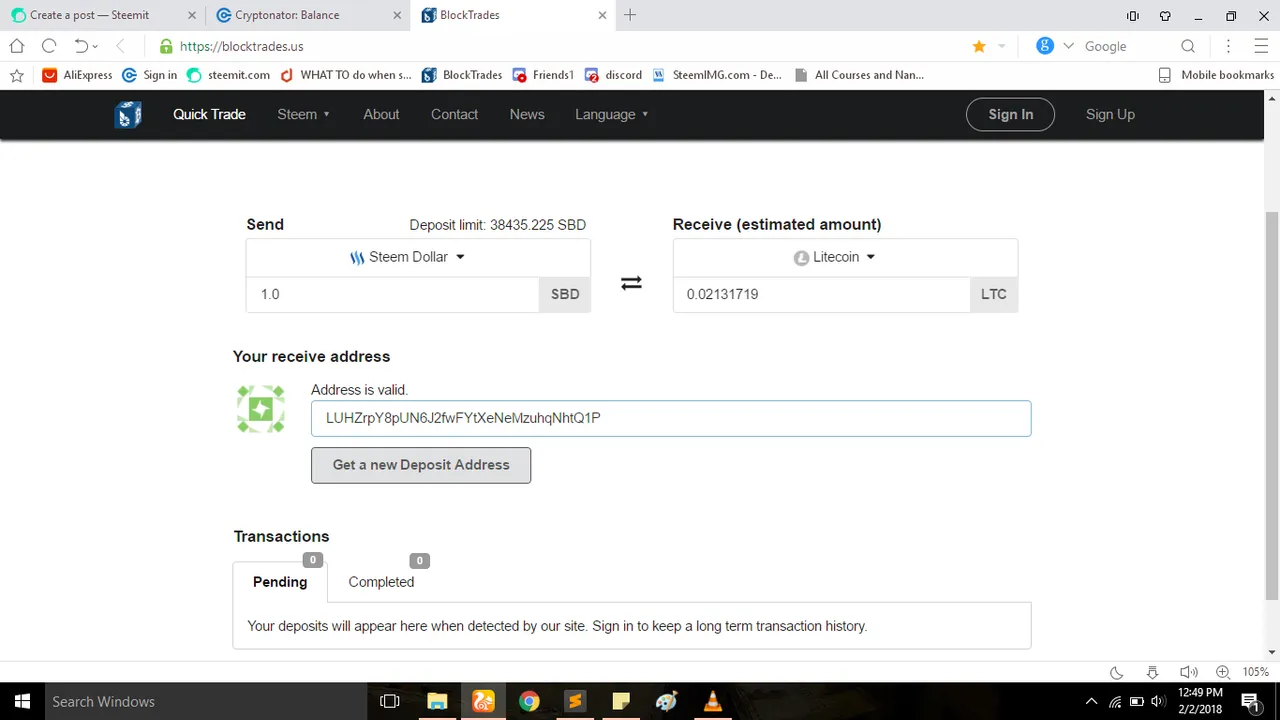Click the bookmark star in address bar
Image resolution: width=1280 pixels, height=720 pixels.
(979, 46)
